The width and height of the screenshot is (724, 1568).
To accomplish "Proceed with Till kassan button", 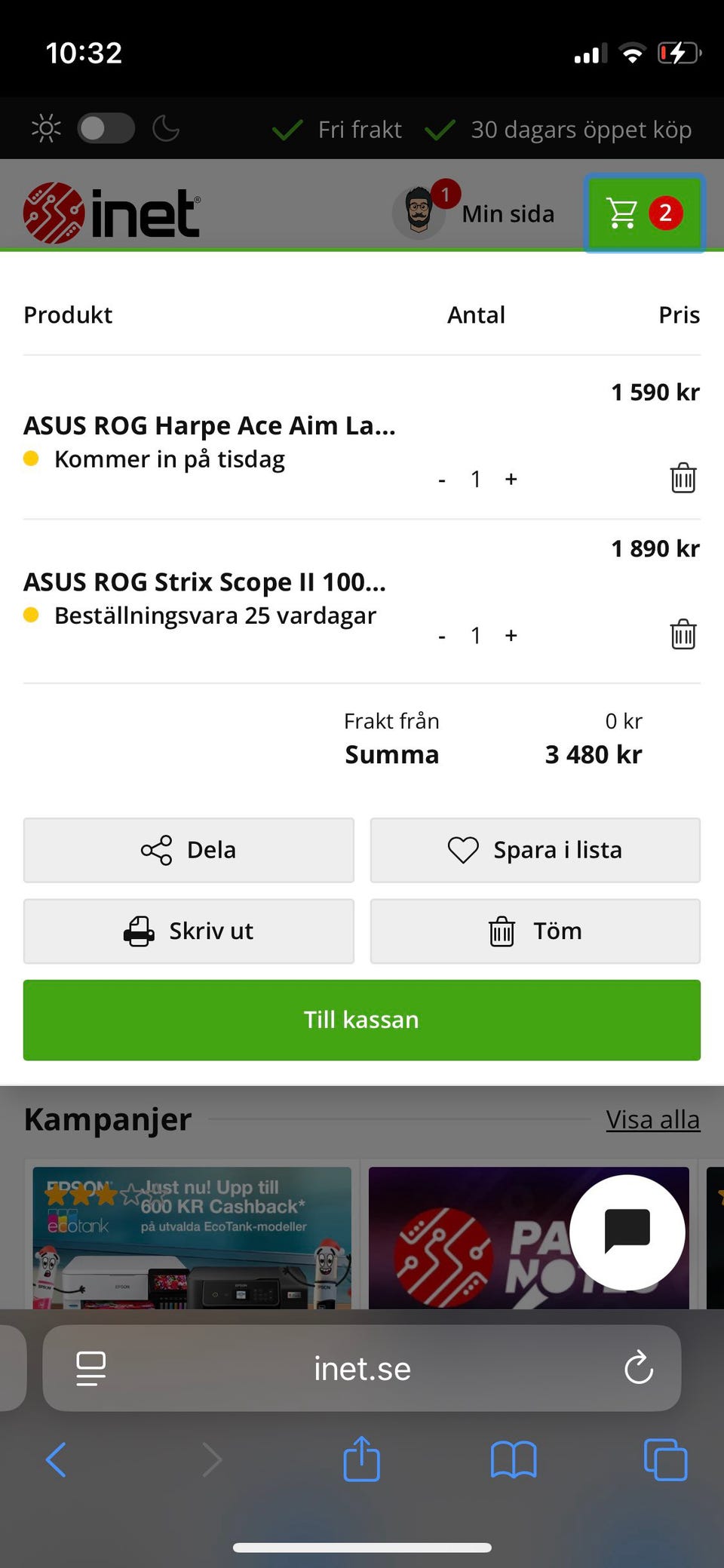I will click(x=361, y=1020).
